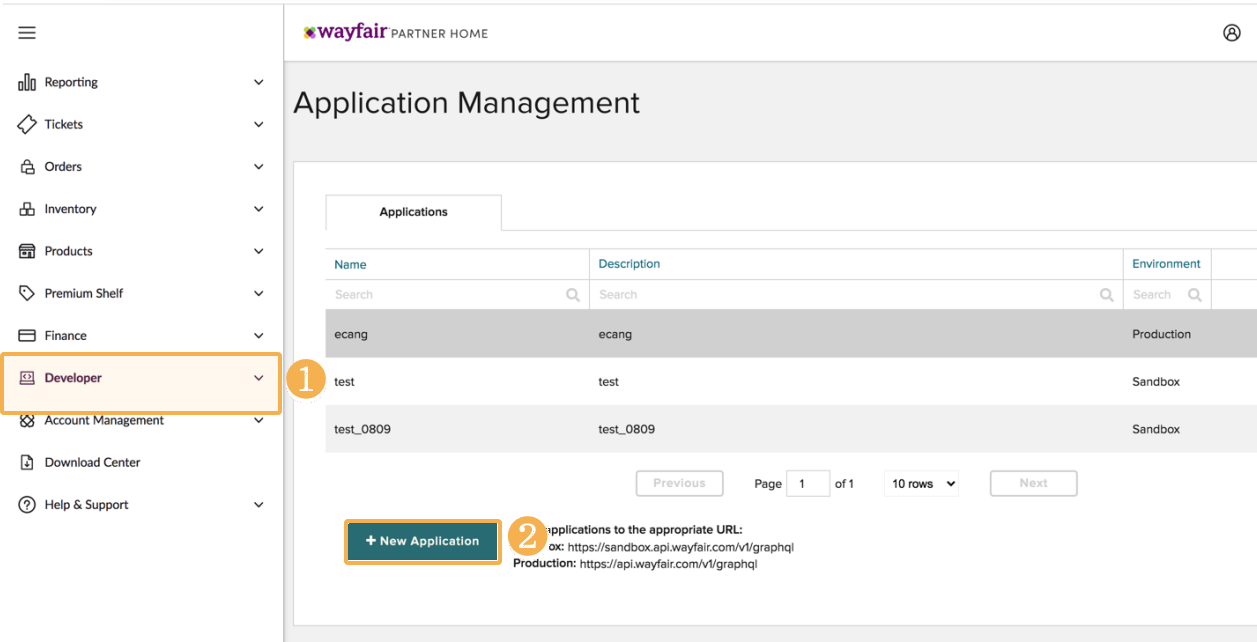Click the Inventory boxes icon

click(x=27, y=209)
